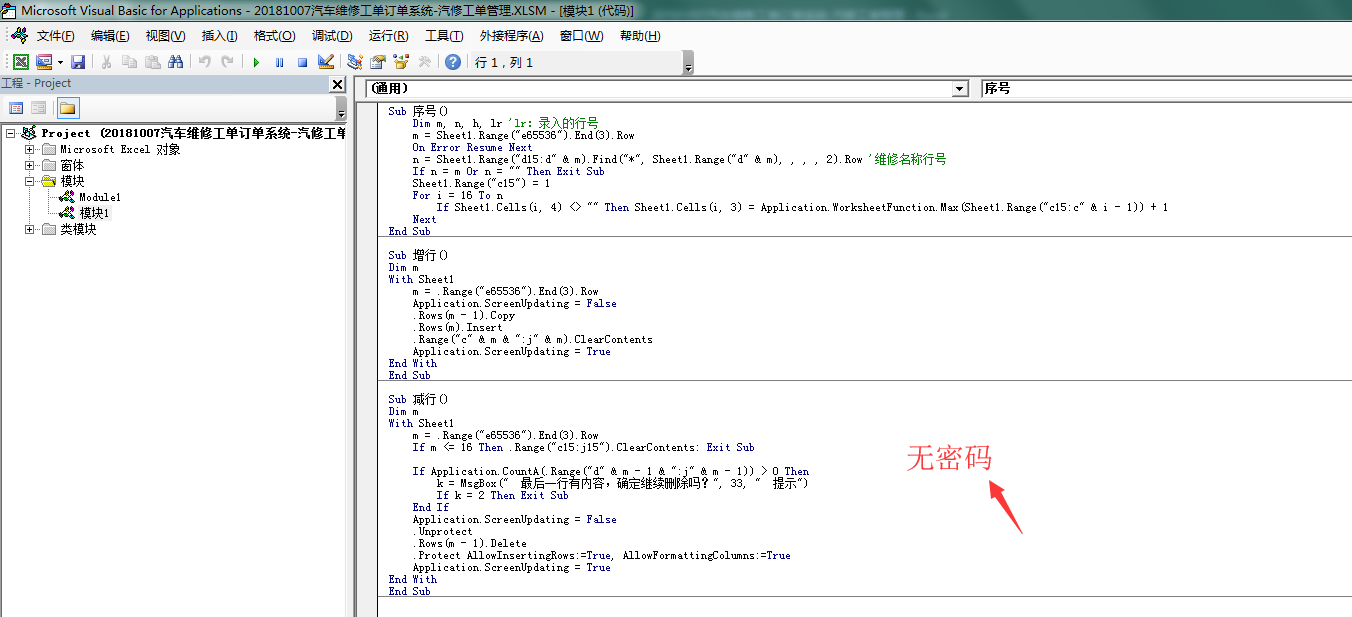
Task: Open the 文件(F) menu
Action: pyautogui.click(x=55, y=36)
